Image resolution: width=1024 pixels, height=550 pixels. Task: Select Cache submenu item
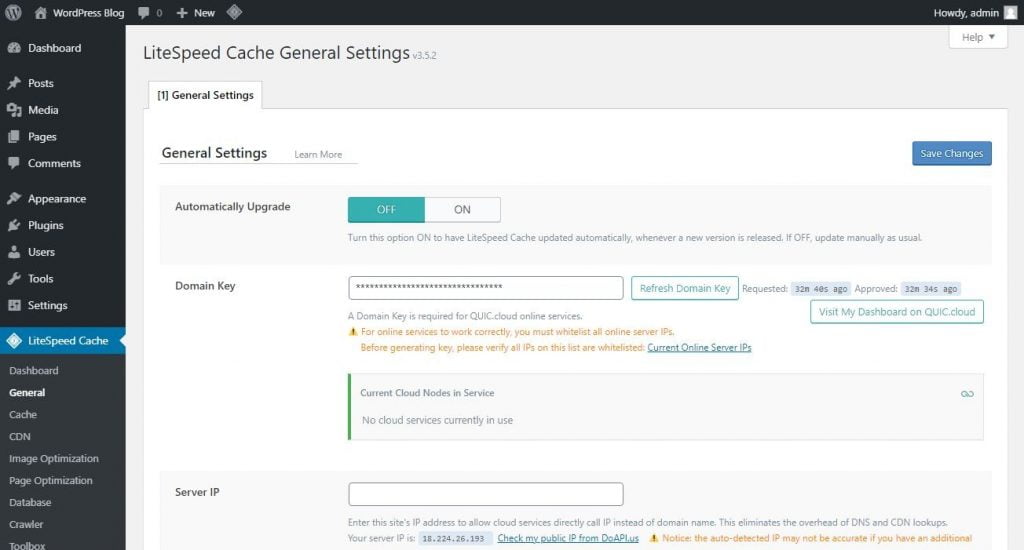click(x=23, y=415)
